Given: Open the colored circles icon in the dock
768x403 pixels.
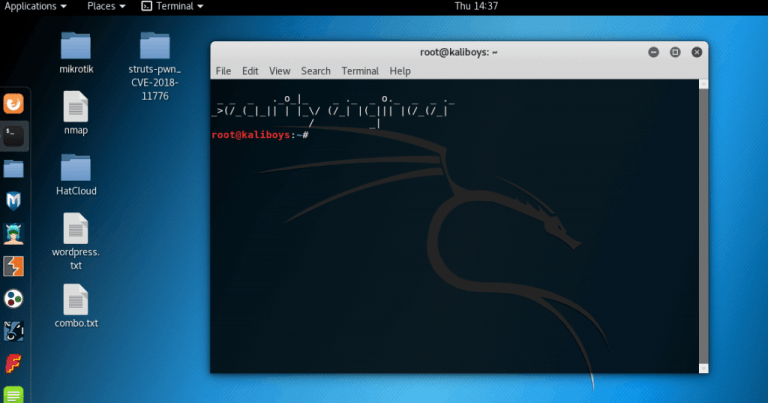Looking at the screenshot, I should click(x=14, y=299).
